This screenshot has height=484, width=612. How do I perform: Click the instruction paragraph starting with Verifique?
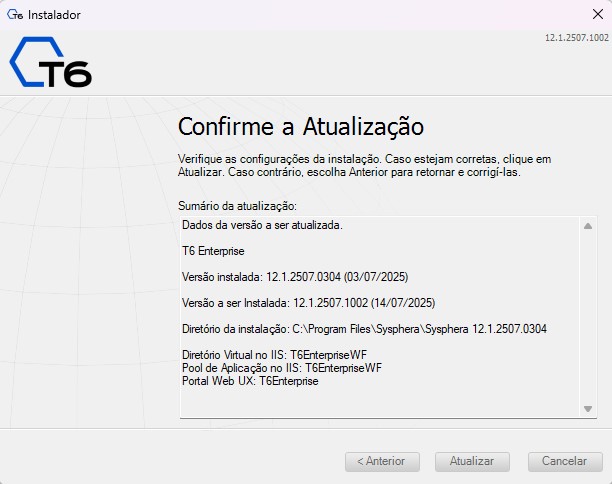tap(365, 165)
